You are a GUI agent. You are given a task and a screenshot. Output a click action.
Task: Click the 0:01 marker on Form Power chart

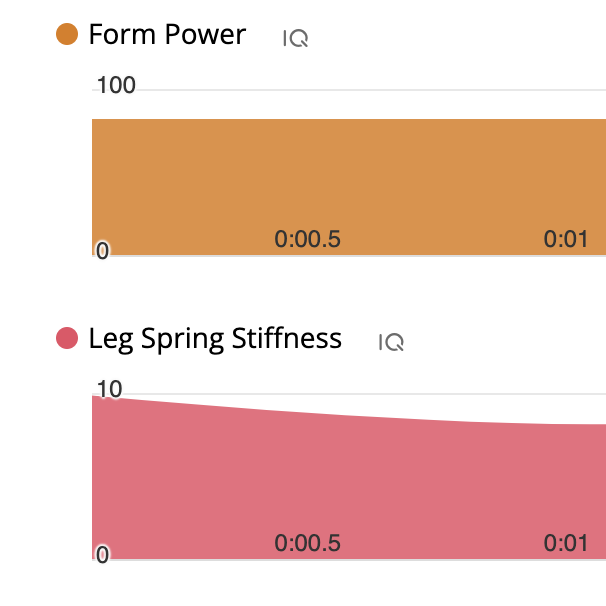click(x=566, y=239)
